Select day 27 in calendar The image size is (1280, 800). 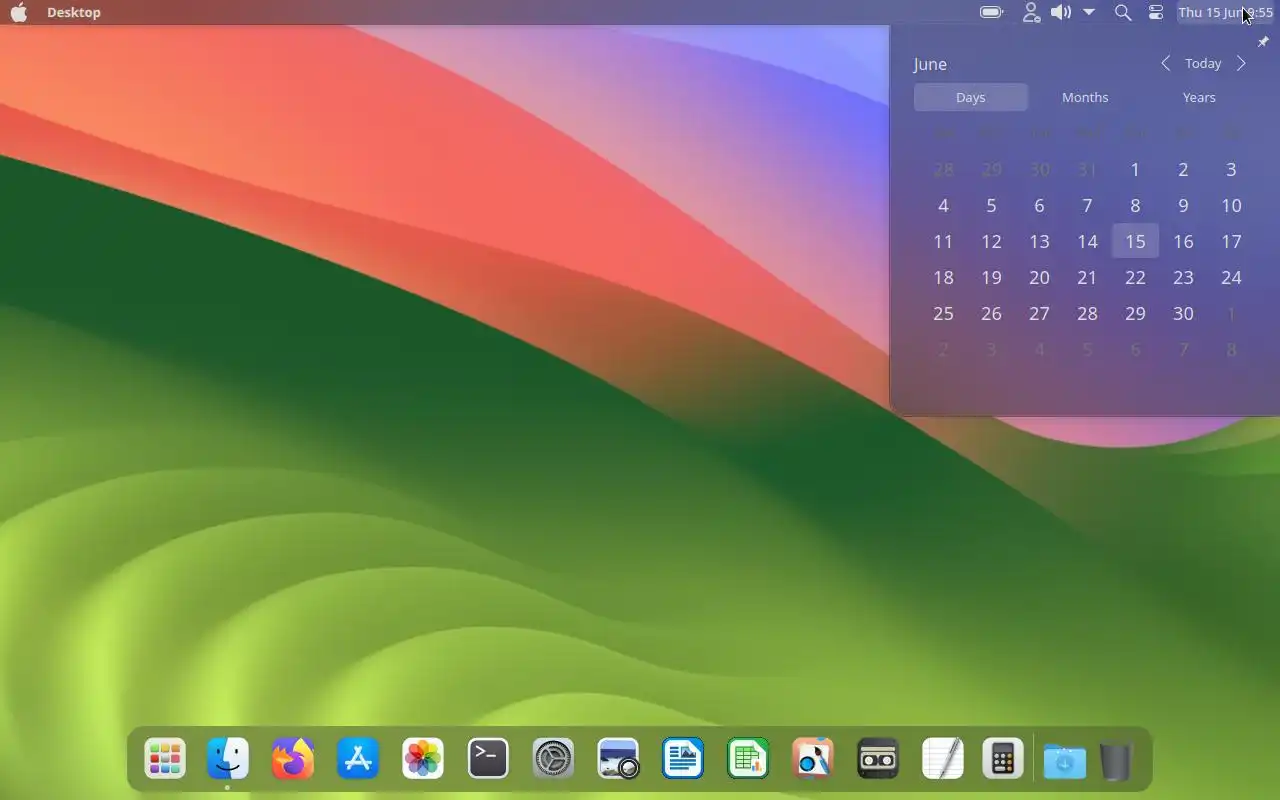click(x=1039, y=313)
